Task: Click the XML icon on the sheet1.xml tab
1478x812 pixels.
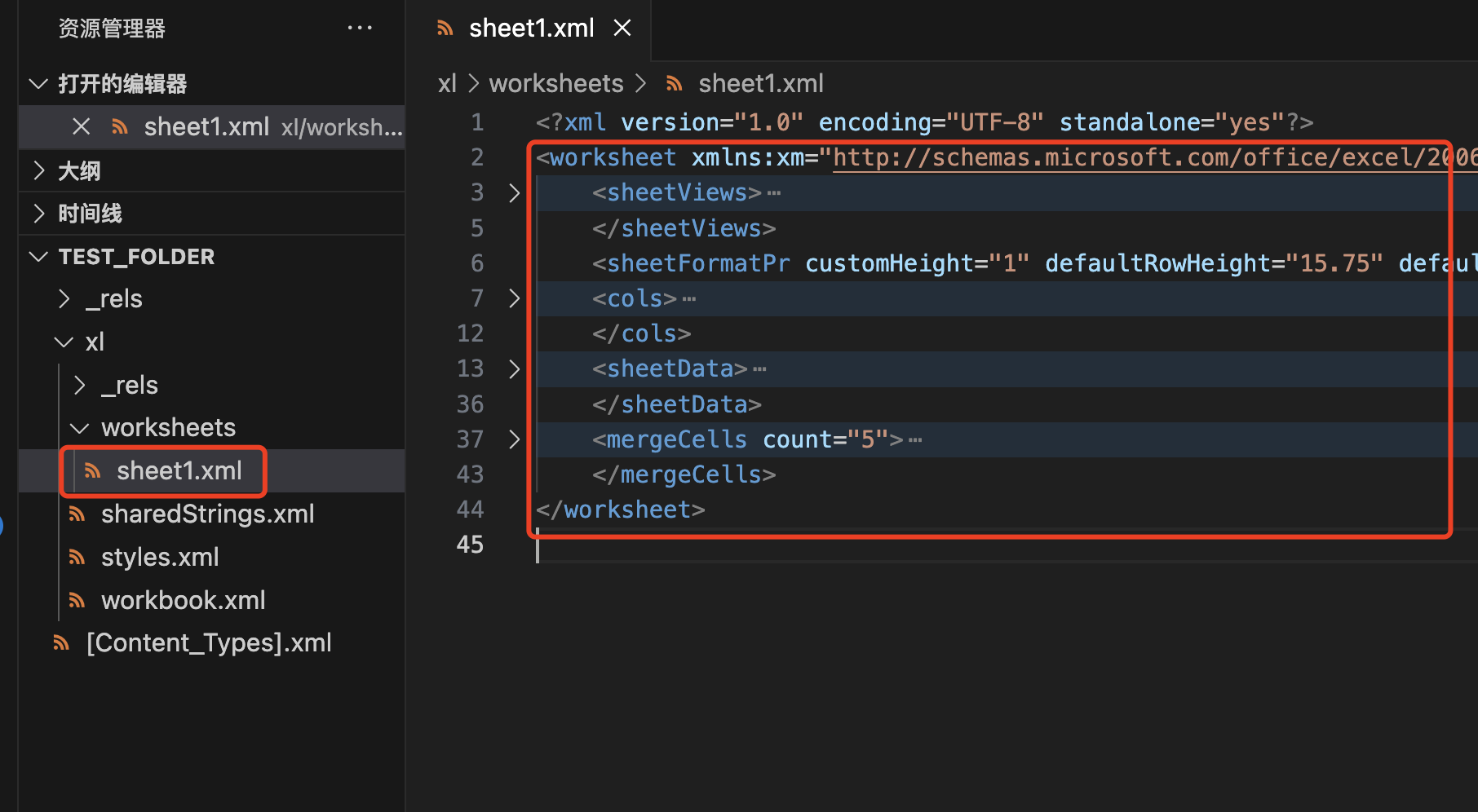Action: (445, 29)
